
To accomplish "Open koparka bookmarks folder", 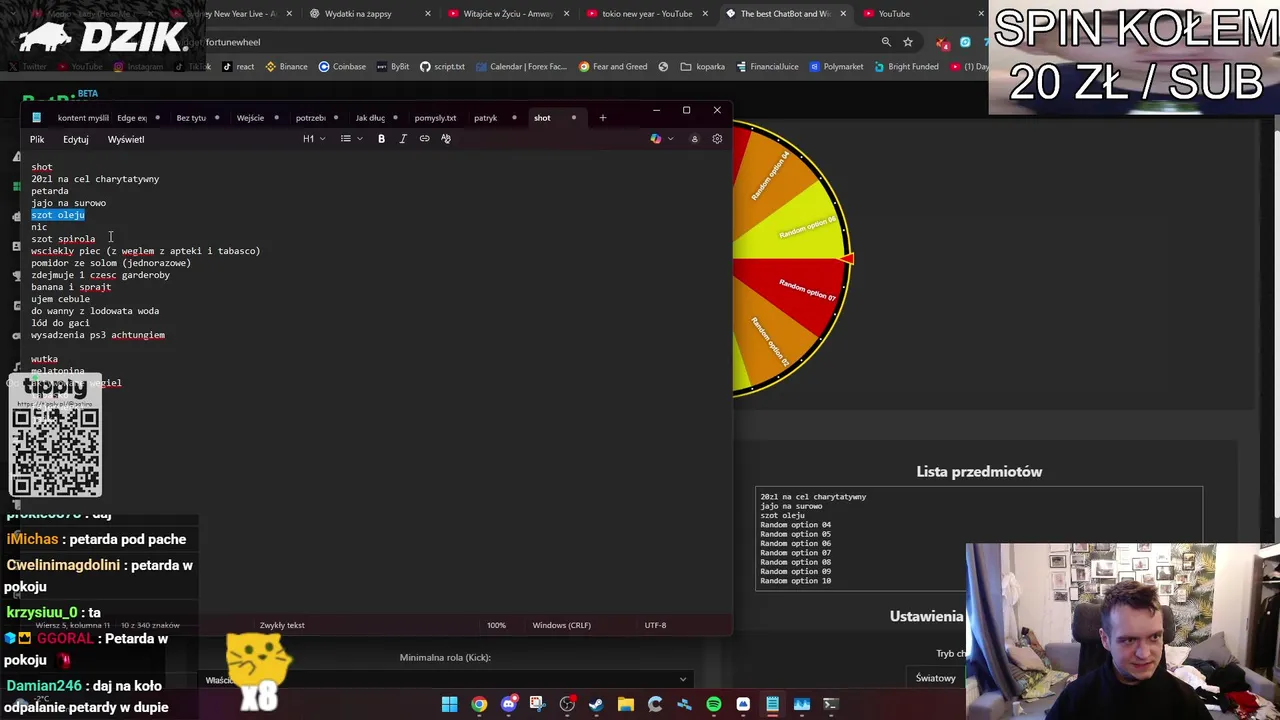I will pos(702,67).
